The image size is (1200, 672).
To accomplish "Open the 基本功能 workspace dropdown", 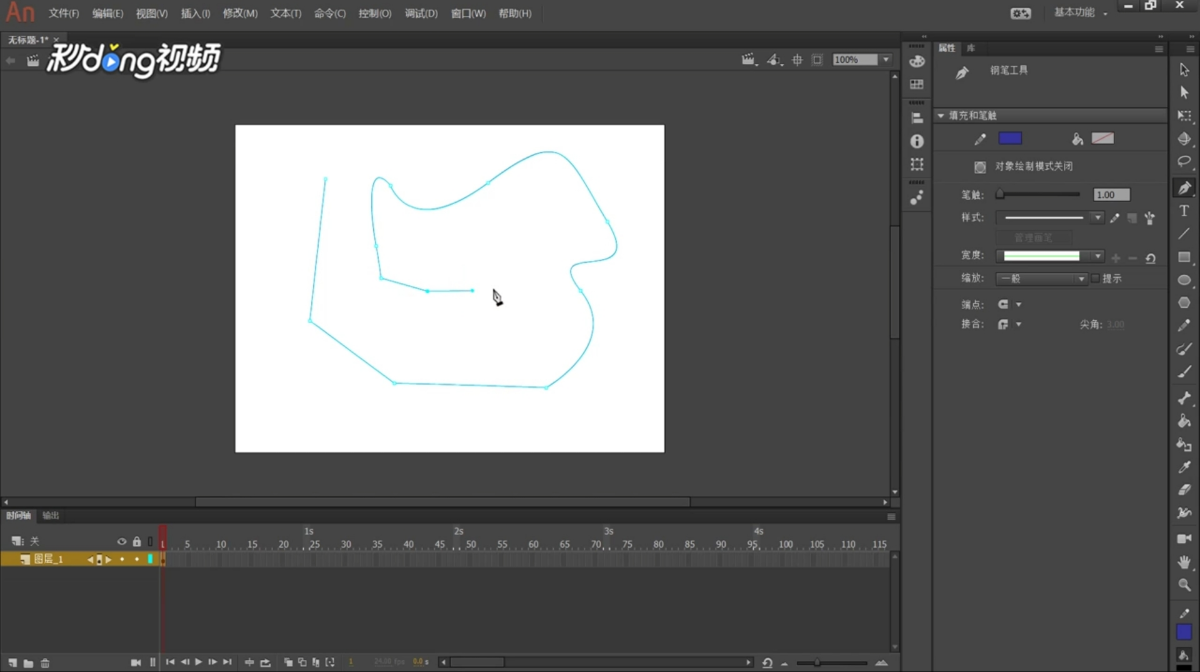I will click(1080, 13).
